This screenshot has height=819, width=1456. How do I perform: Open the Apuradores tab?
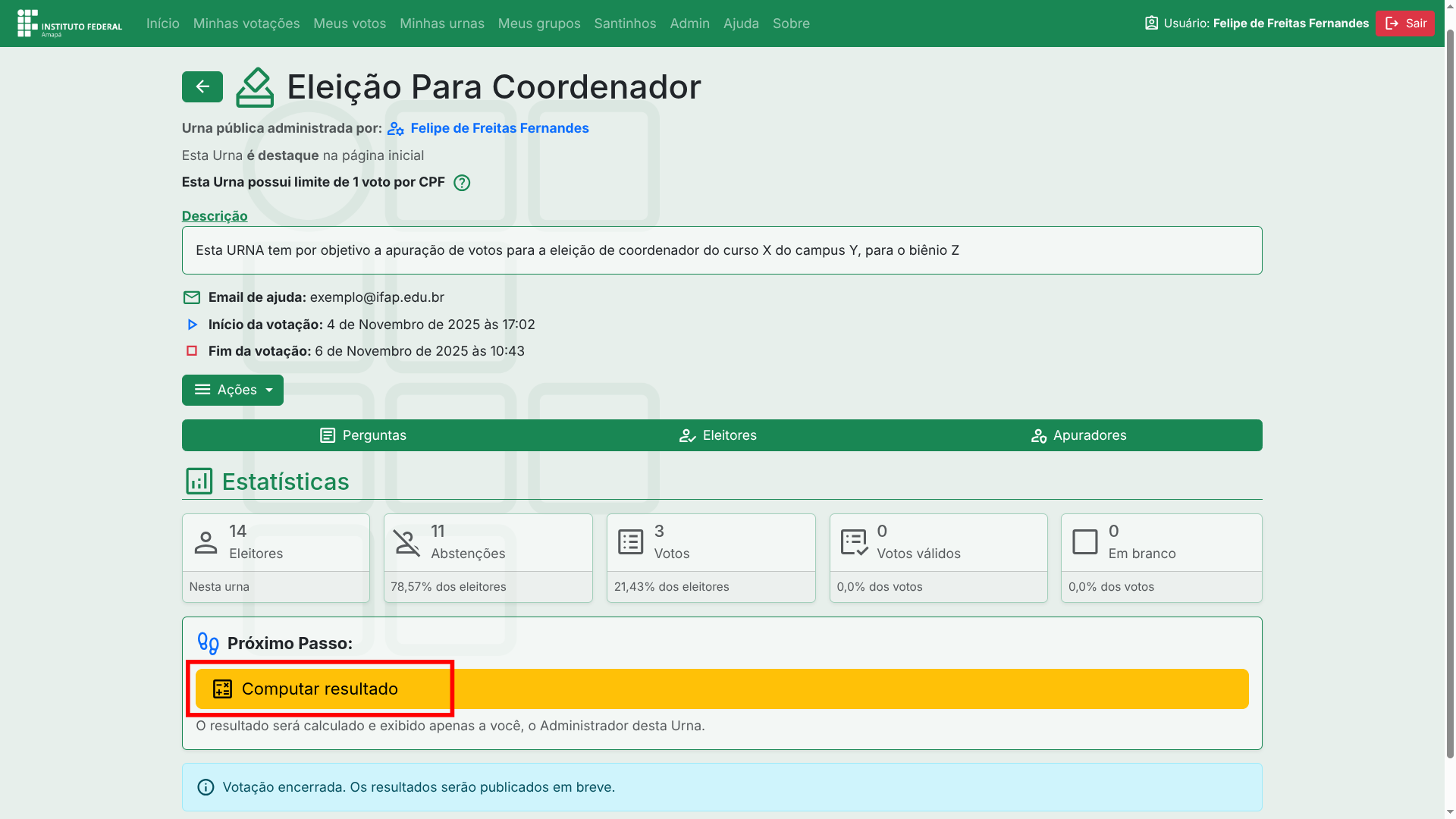pos(1078,435)
